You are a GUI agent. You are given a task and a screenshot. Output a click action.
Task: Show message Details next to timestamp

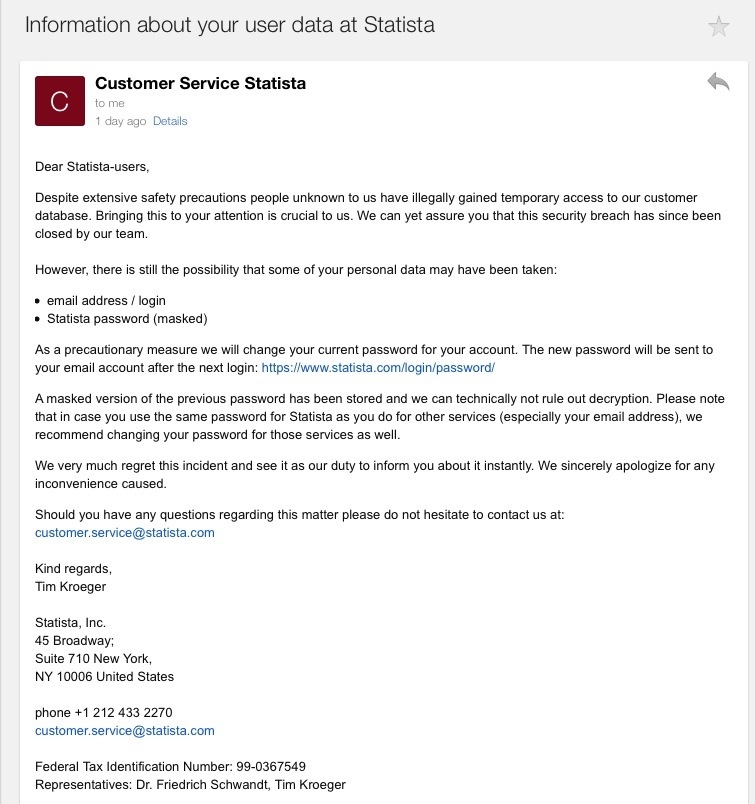[x=170, y=121]
